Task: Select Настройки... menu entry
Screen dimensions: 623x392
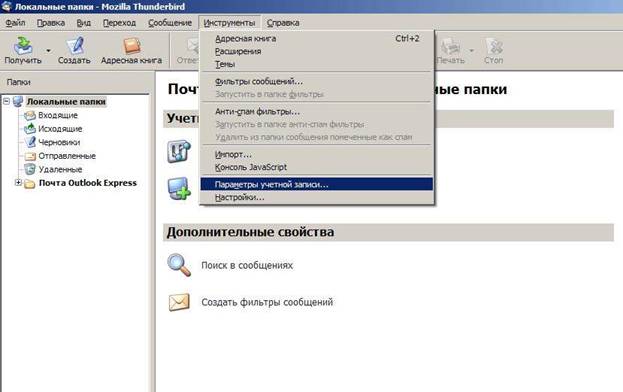Action: (x=317, y=197)
